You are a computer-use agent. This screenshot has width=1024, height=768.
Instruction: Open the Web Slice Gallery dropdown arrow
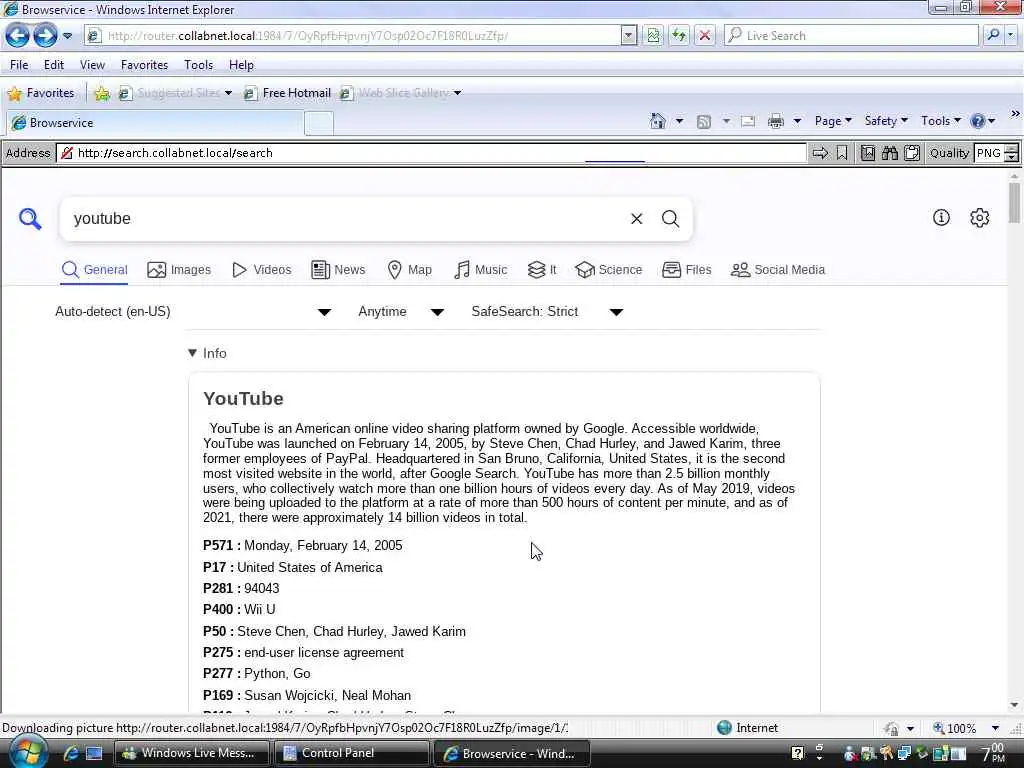[x=457, y=93]
